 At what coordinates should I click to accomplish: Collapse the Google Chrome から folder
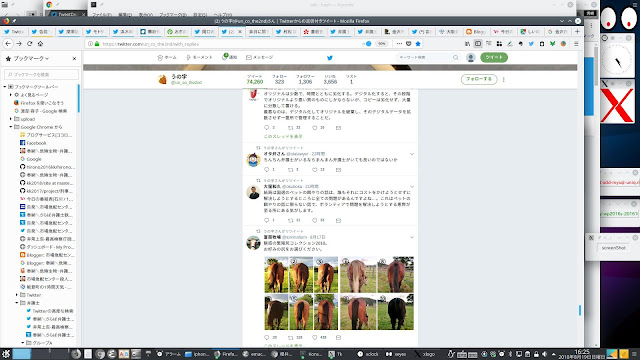[x=11, y=127]
